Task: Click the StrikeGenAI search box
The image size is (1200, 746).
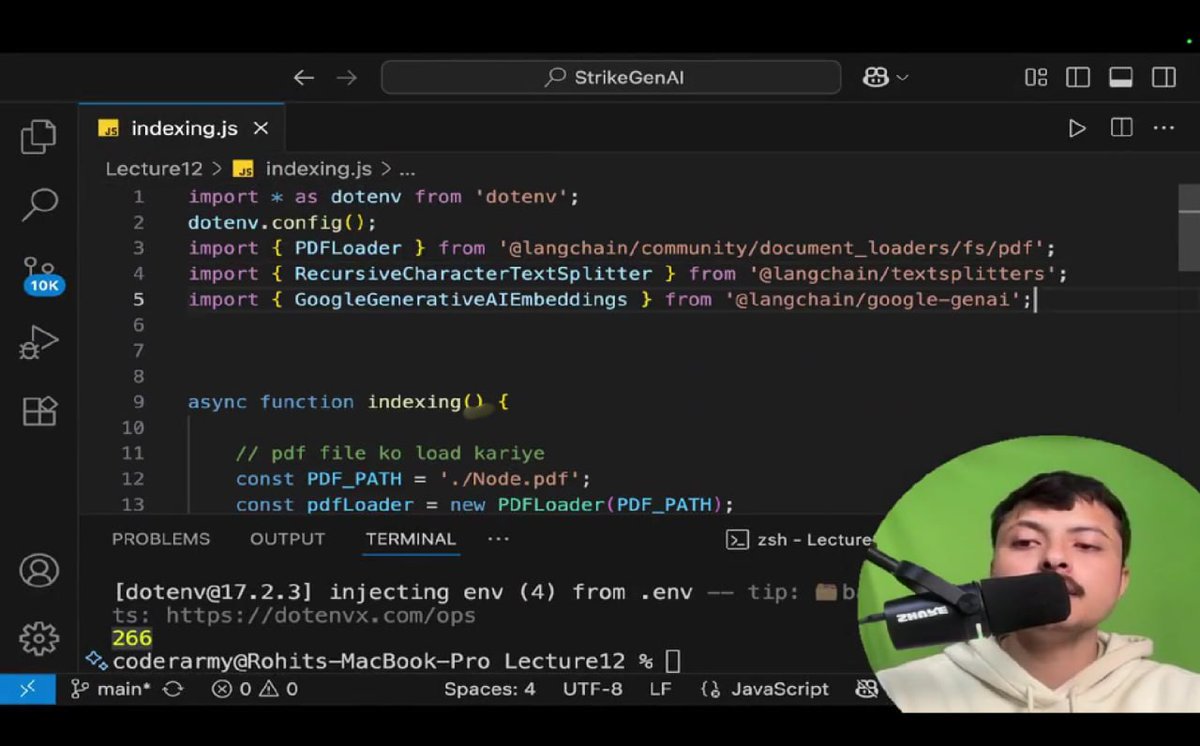Action: [611, 77]
